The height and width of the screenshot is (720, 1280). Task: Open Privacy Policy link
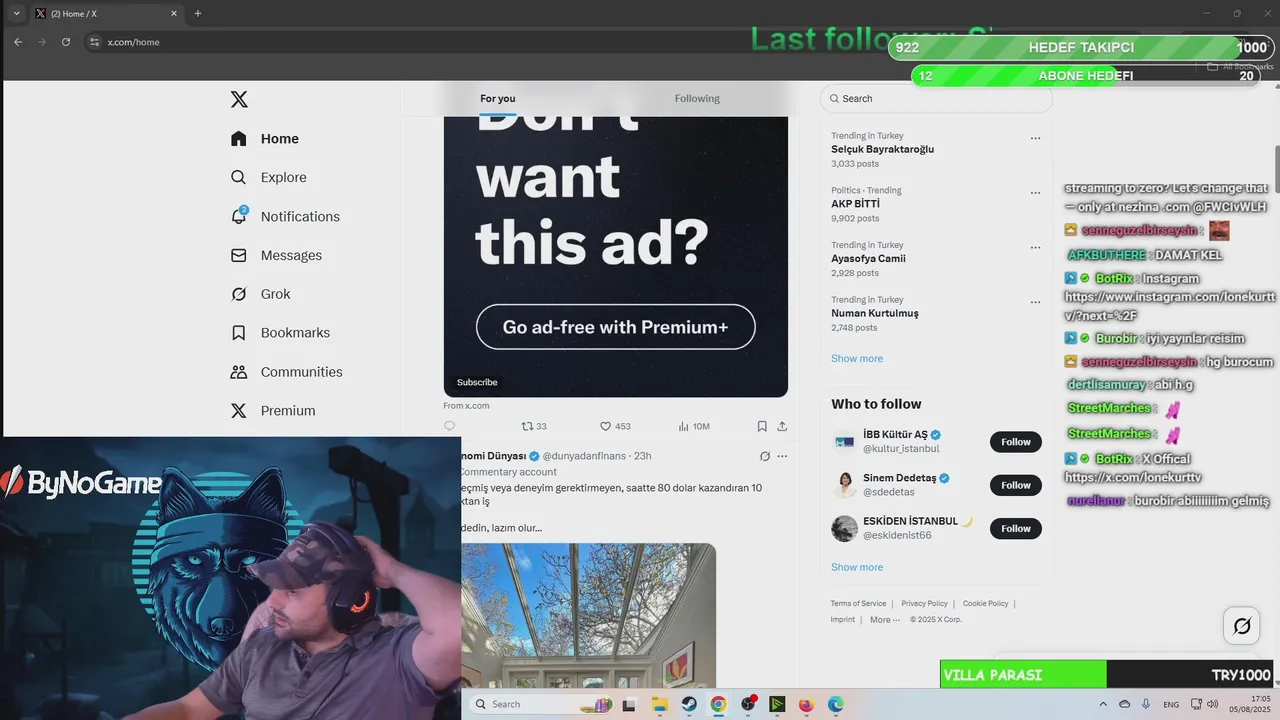pos(924,603)
